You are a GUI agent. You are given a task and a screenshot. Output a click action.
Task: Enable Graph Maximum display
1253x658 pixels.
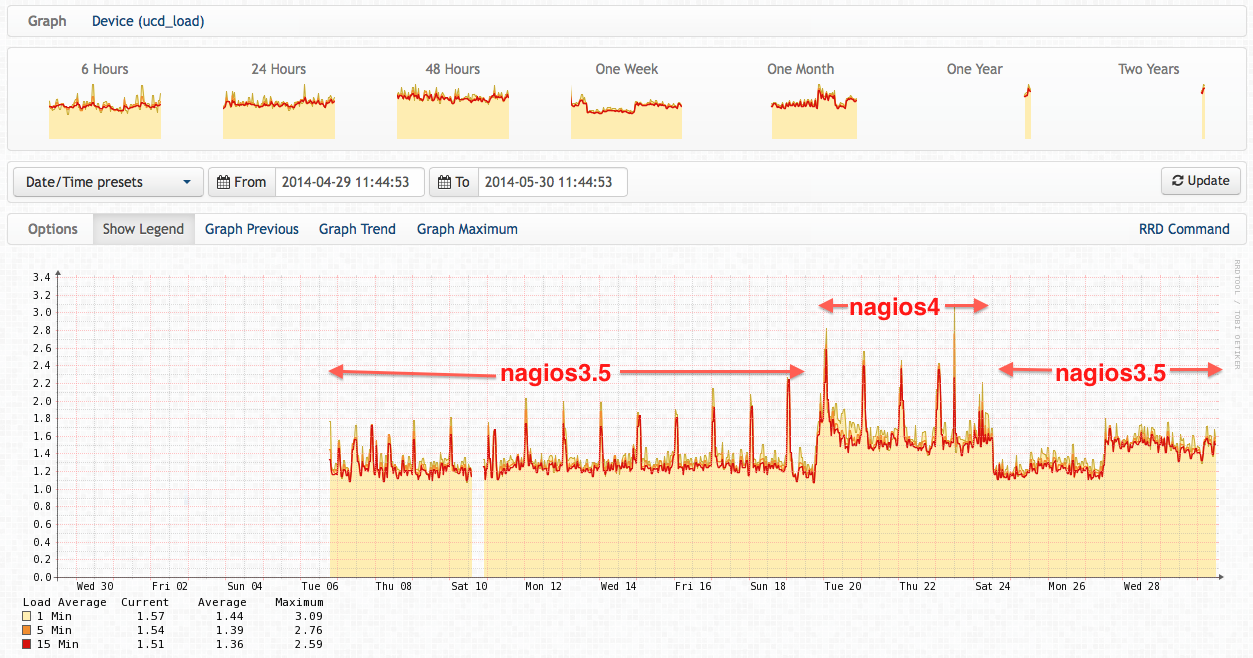467,229
